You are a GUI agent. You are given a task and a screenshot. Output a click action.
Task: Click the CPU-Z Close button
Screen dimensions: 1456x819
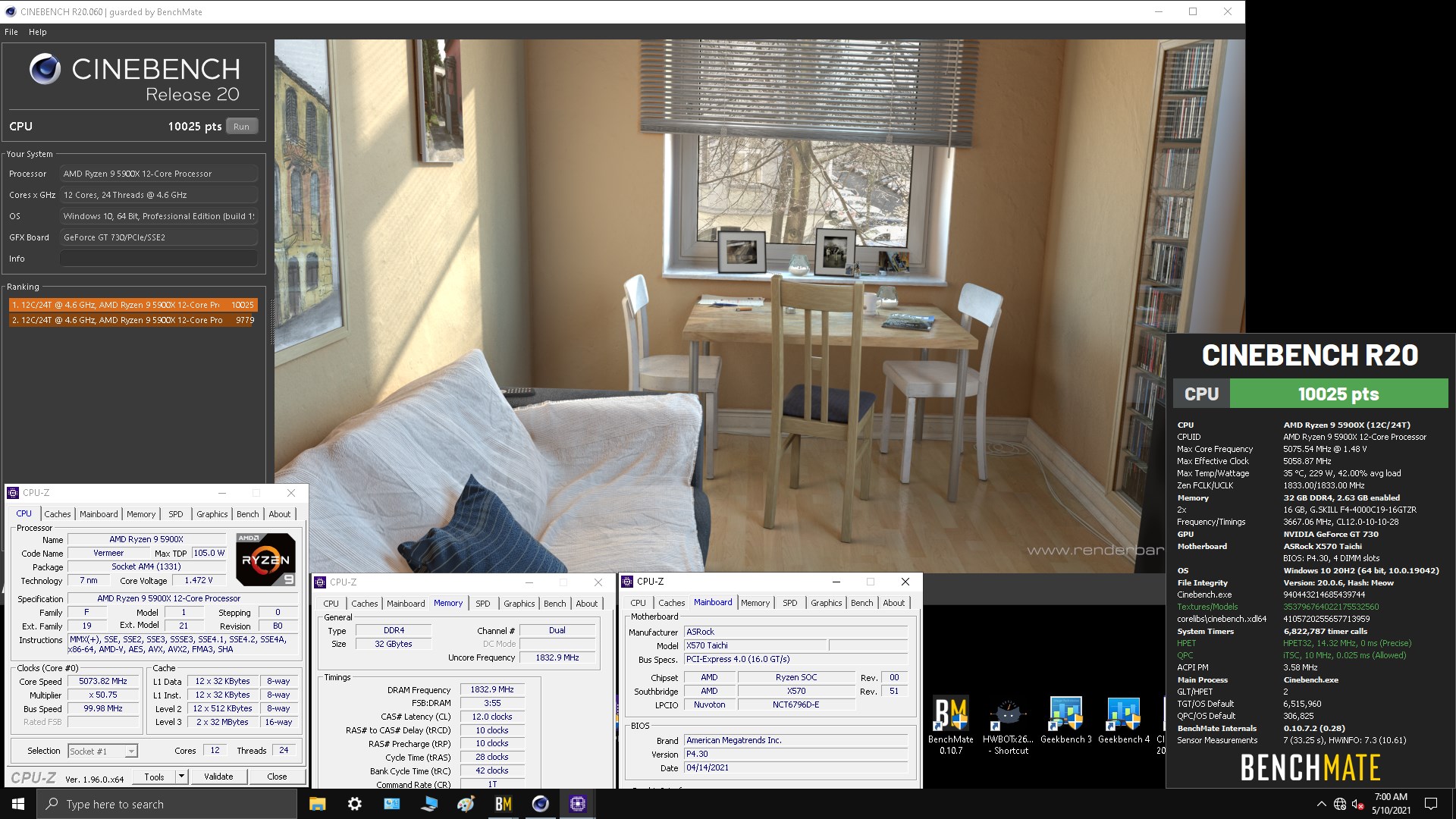(278, 777)
